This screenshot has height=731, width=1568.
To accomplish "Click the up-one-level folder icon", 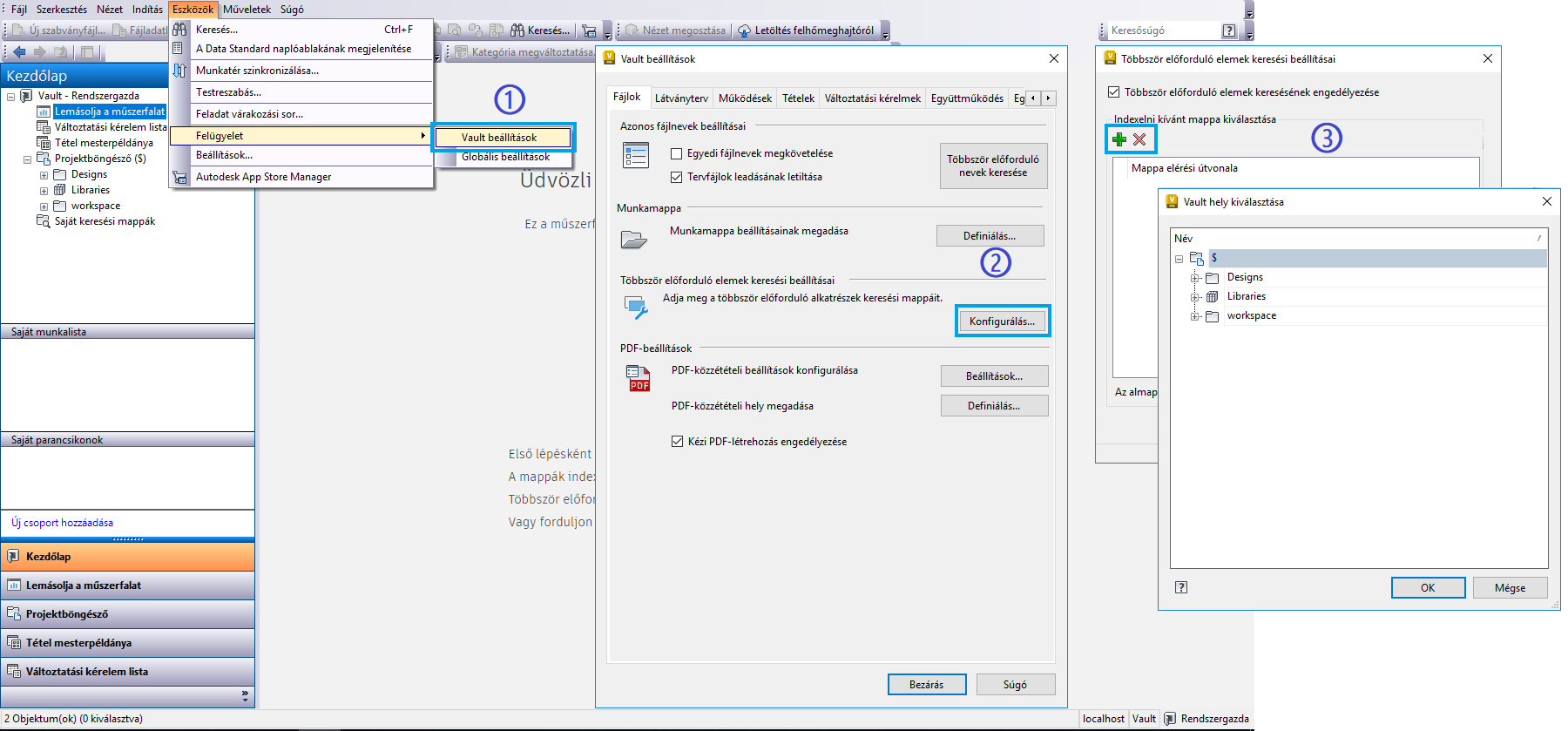I will [x=61, y=52].
